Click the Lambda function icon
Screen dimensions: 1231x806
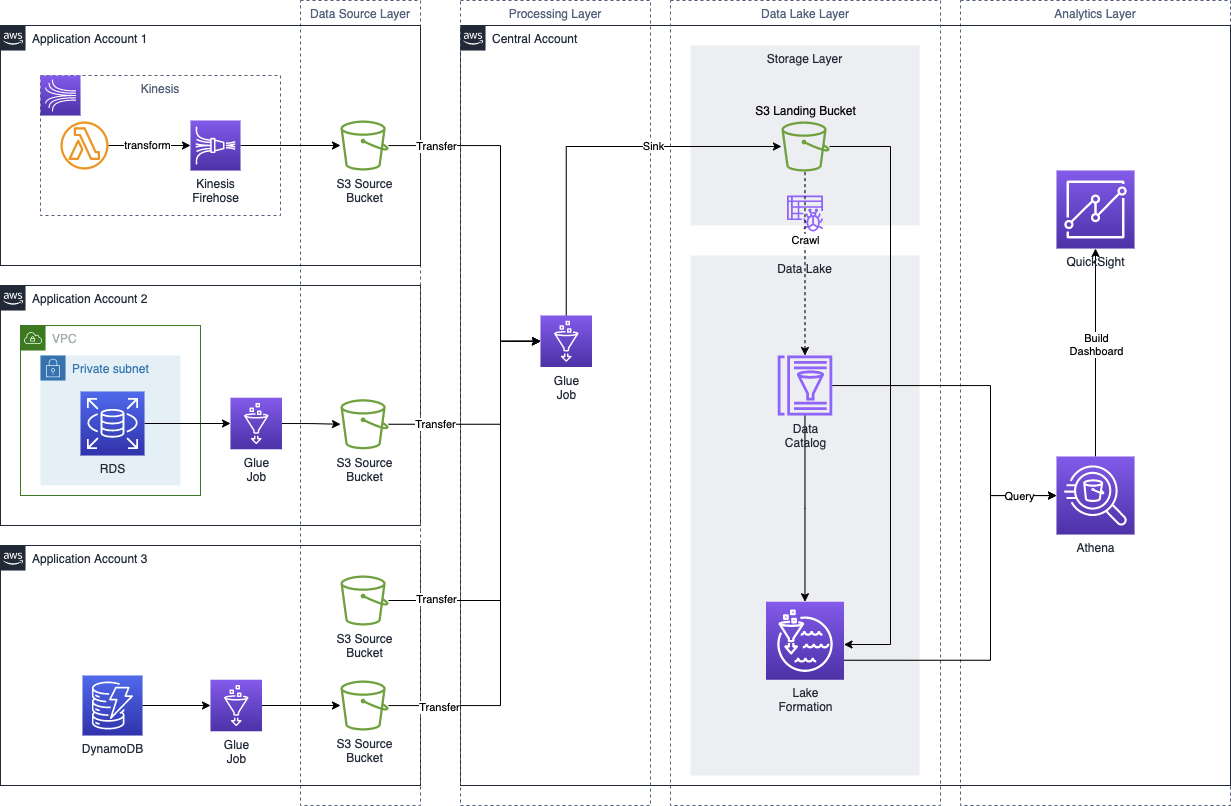tap(86, 146)
